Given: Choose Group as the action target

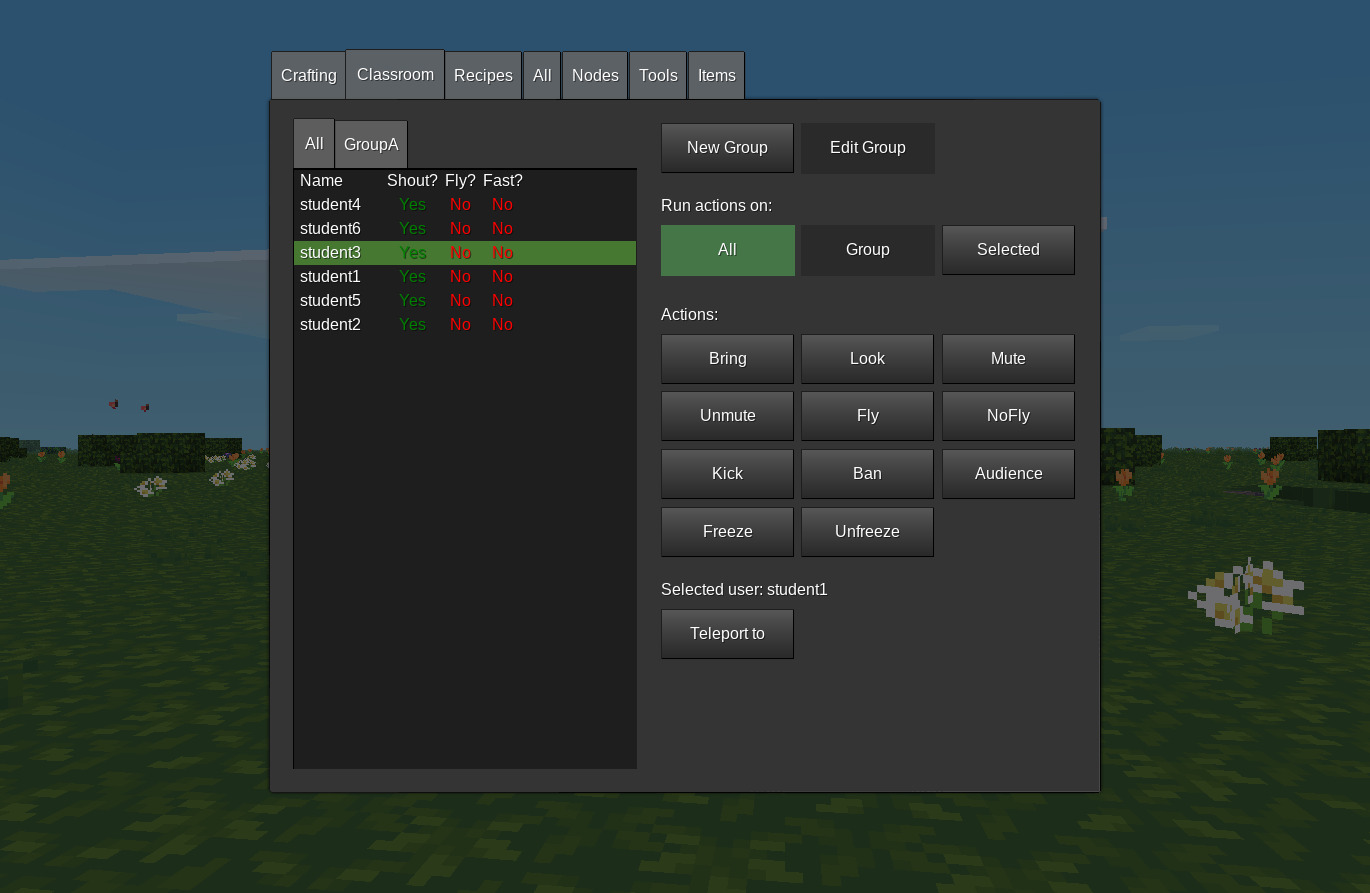Looking at the screenshot, I should tap(867, 250).
